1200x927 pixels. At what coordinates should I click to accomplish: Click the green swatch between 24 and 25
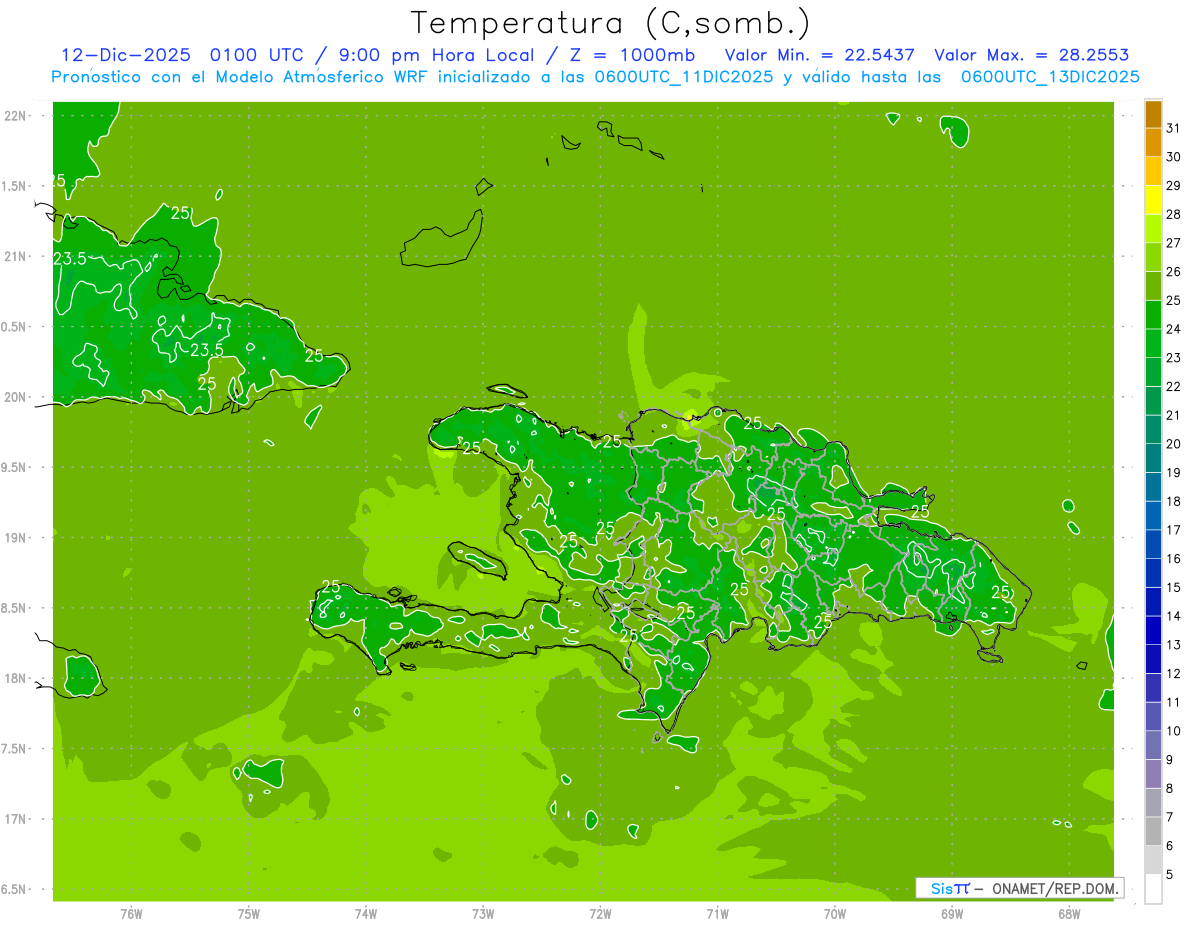1153,315
